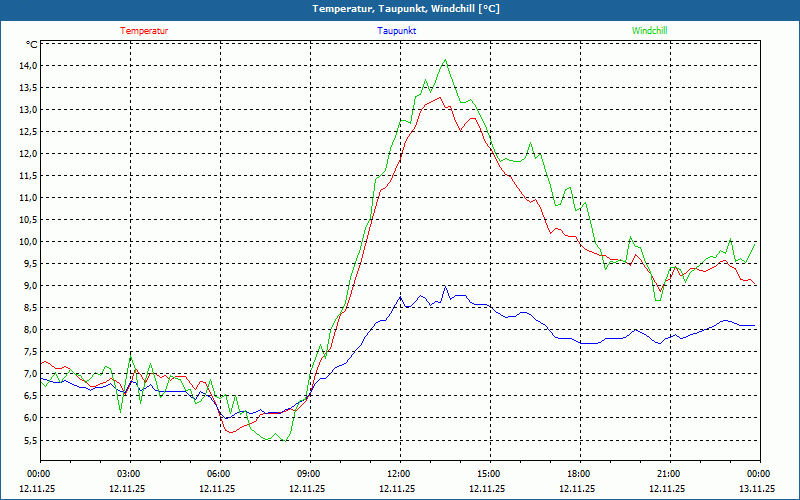The height and width of the screenshot is (500, 800).
Task: Click the 15:00 time axis label
Action: point(489,474)
